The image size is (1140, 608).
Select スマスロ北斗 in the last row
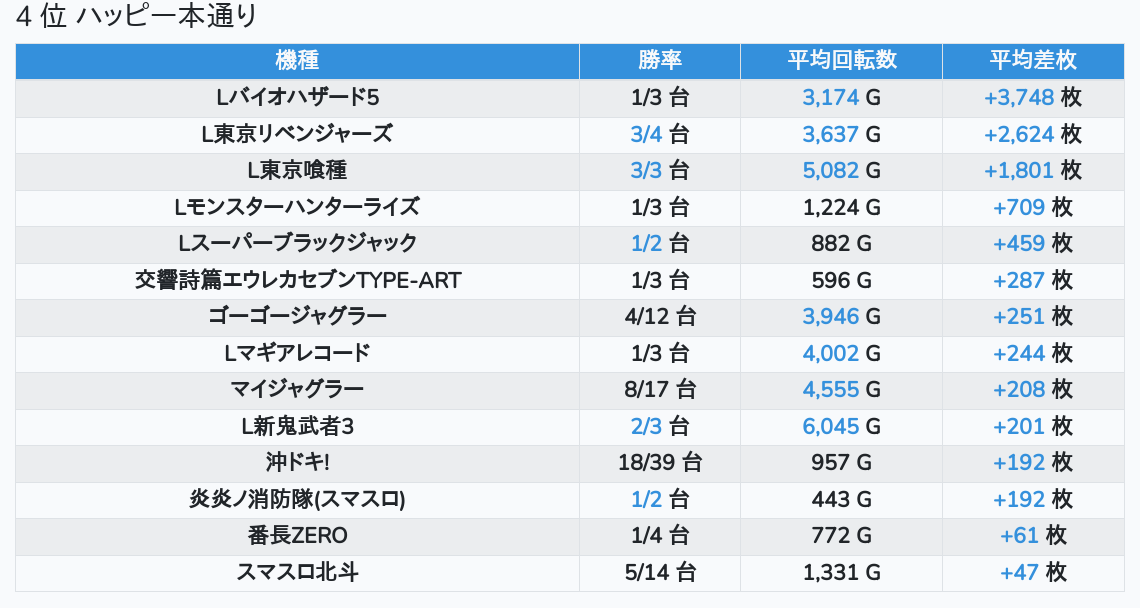pyautogui.click(x=297, y=572)
